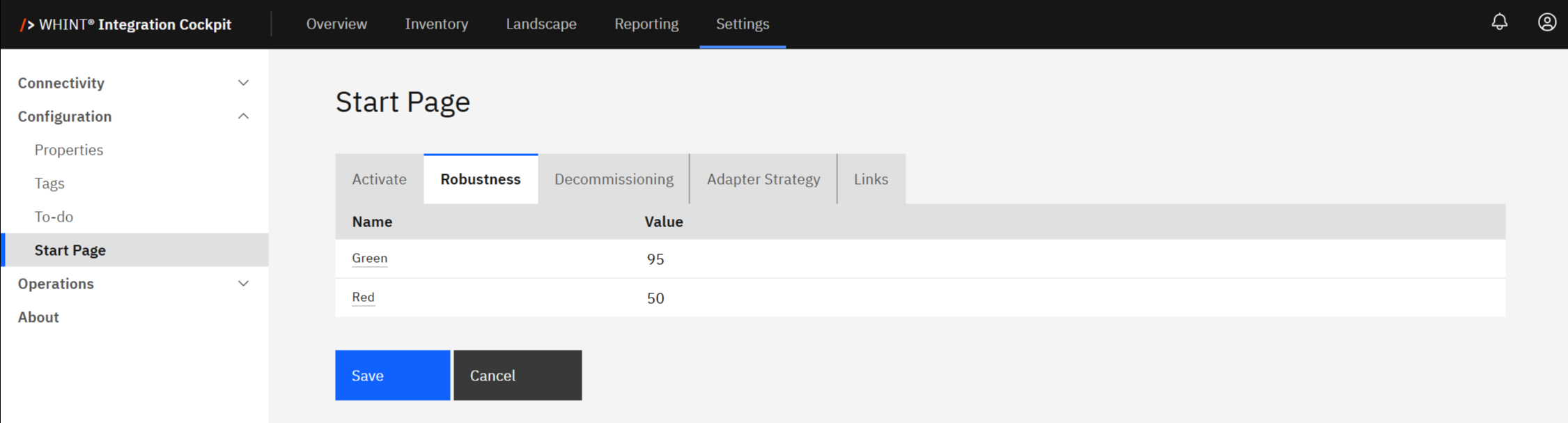Open the Landscape menu
The width and height of the screenshot is (1568, 423).
tap(541, 24)
